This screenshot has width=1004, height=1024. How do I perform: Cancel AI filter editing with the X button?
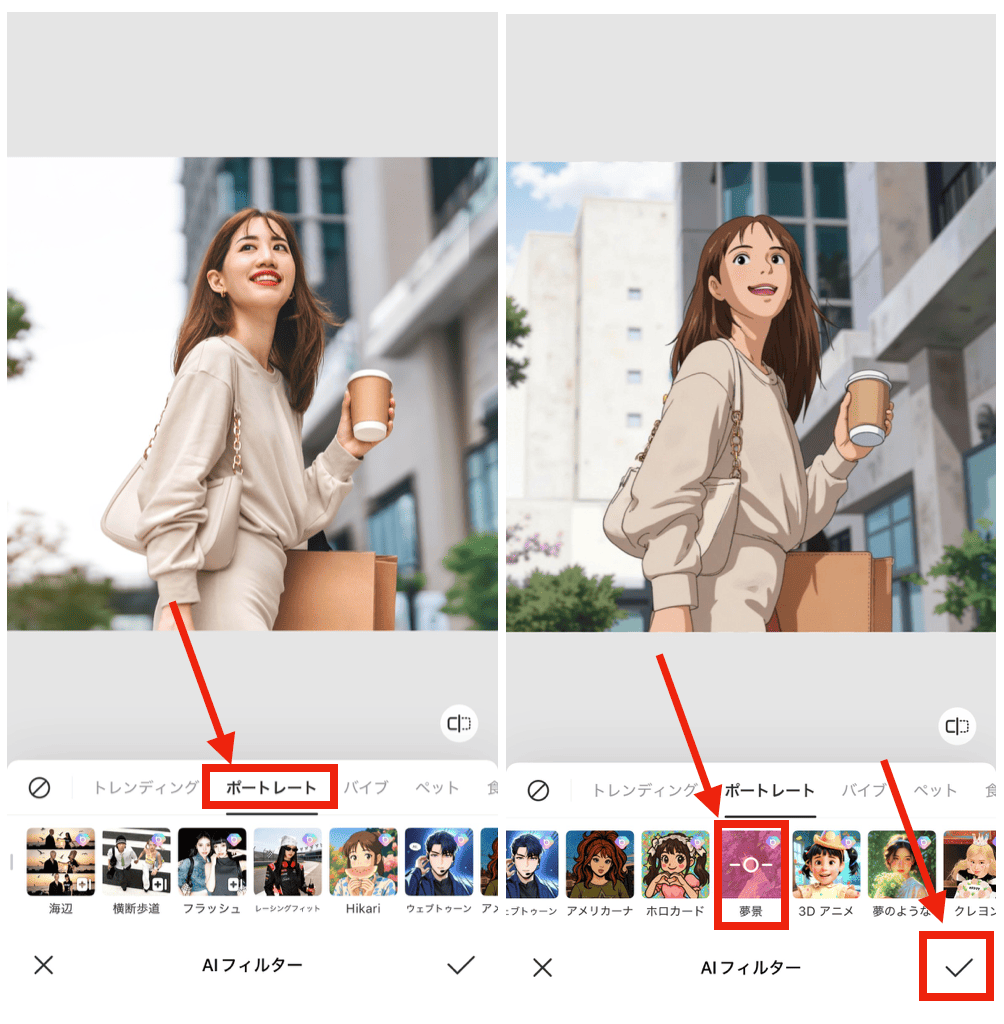pos(42,967)
